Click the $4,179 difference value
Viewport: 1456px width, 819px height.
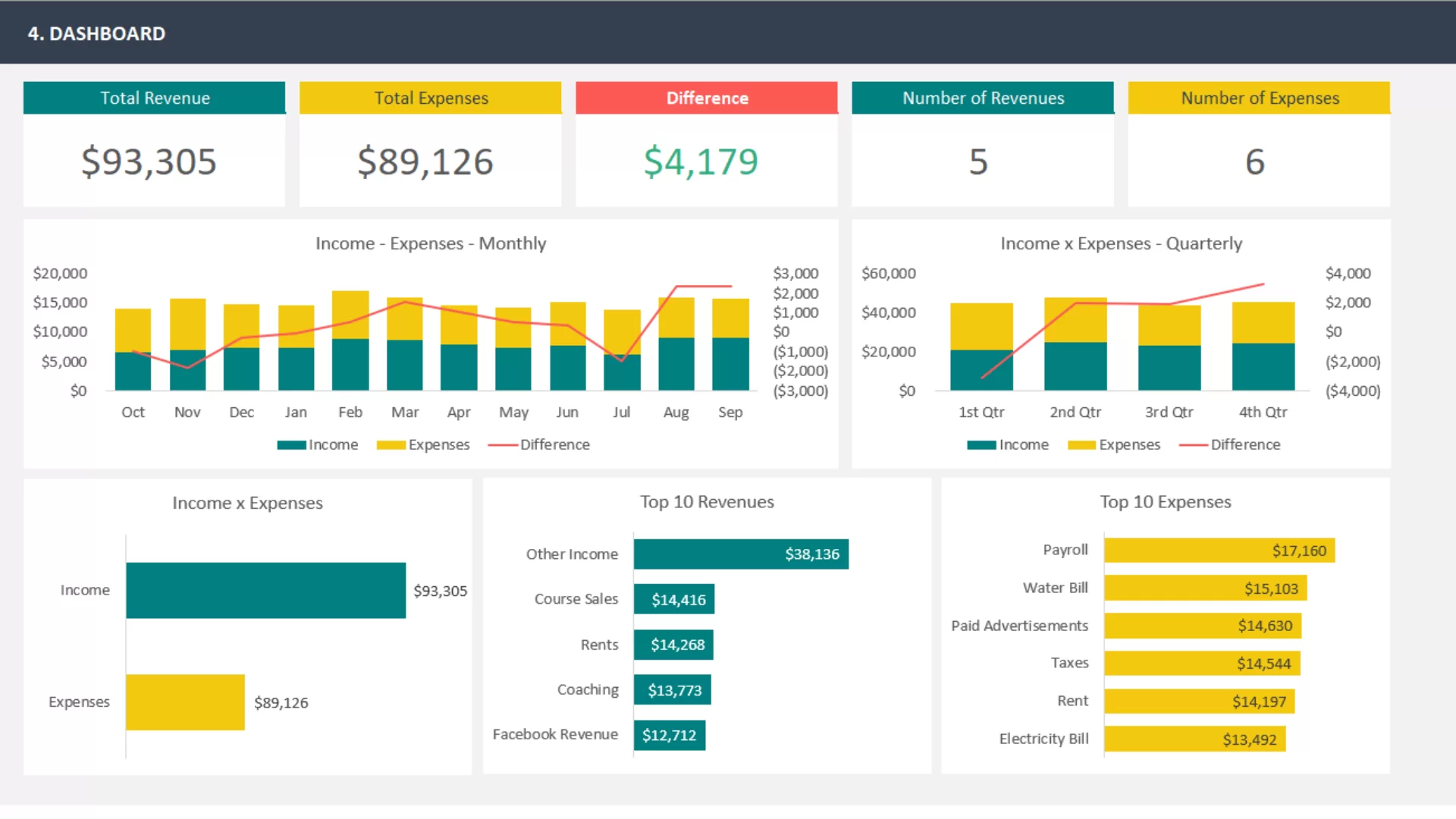(x=701, y=162)
